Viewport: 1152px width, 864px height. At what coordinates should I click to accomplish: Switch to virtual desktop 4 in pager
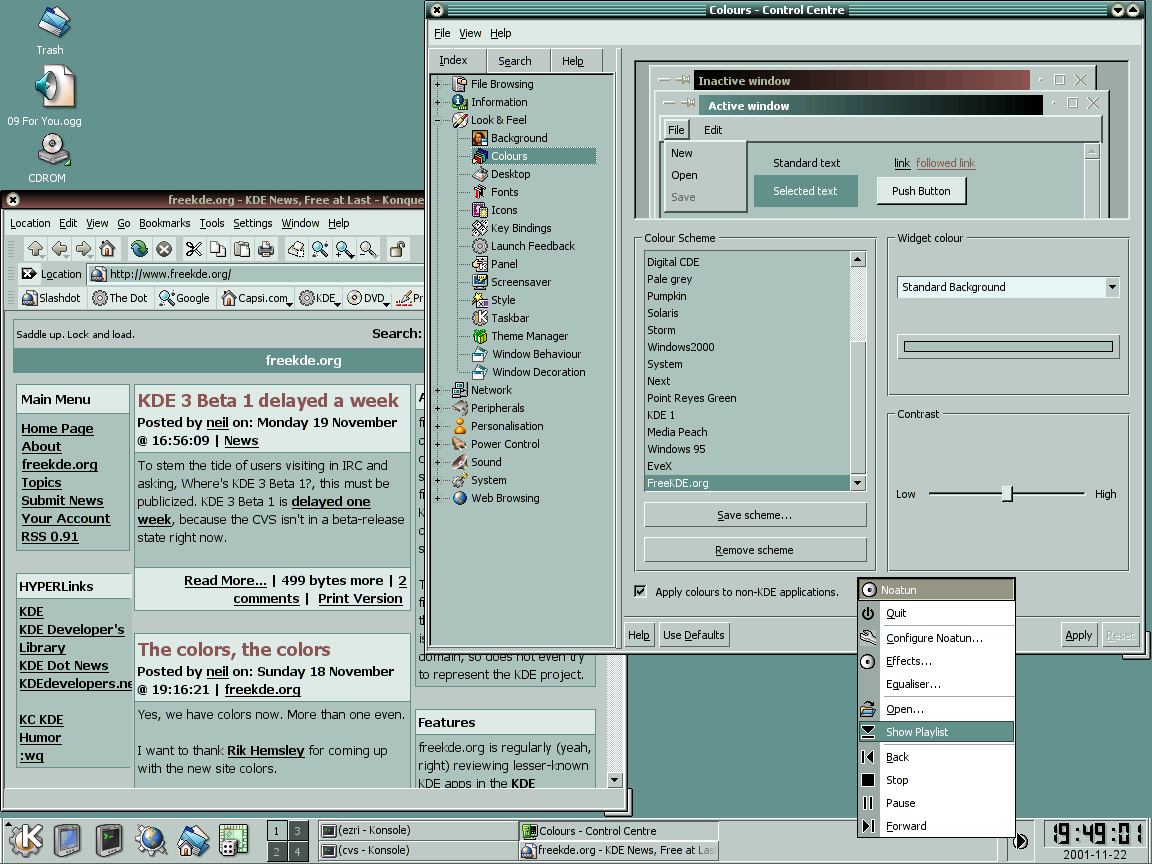tap(298, 852)
